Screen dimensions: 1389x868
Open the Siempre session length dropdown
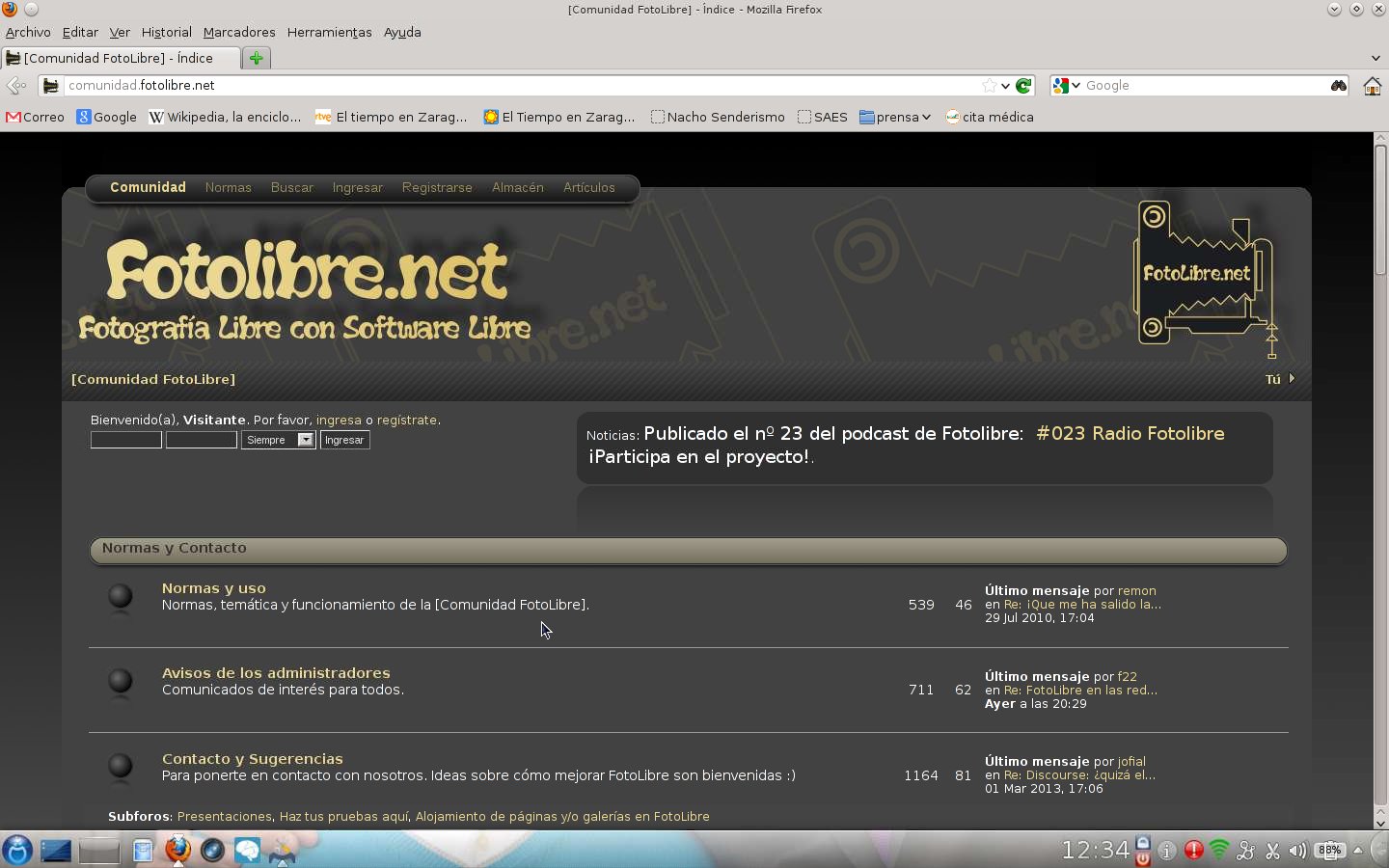point(278,440)
